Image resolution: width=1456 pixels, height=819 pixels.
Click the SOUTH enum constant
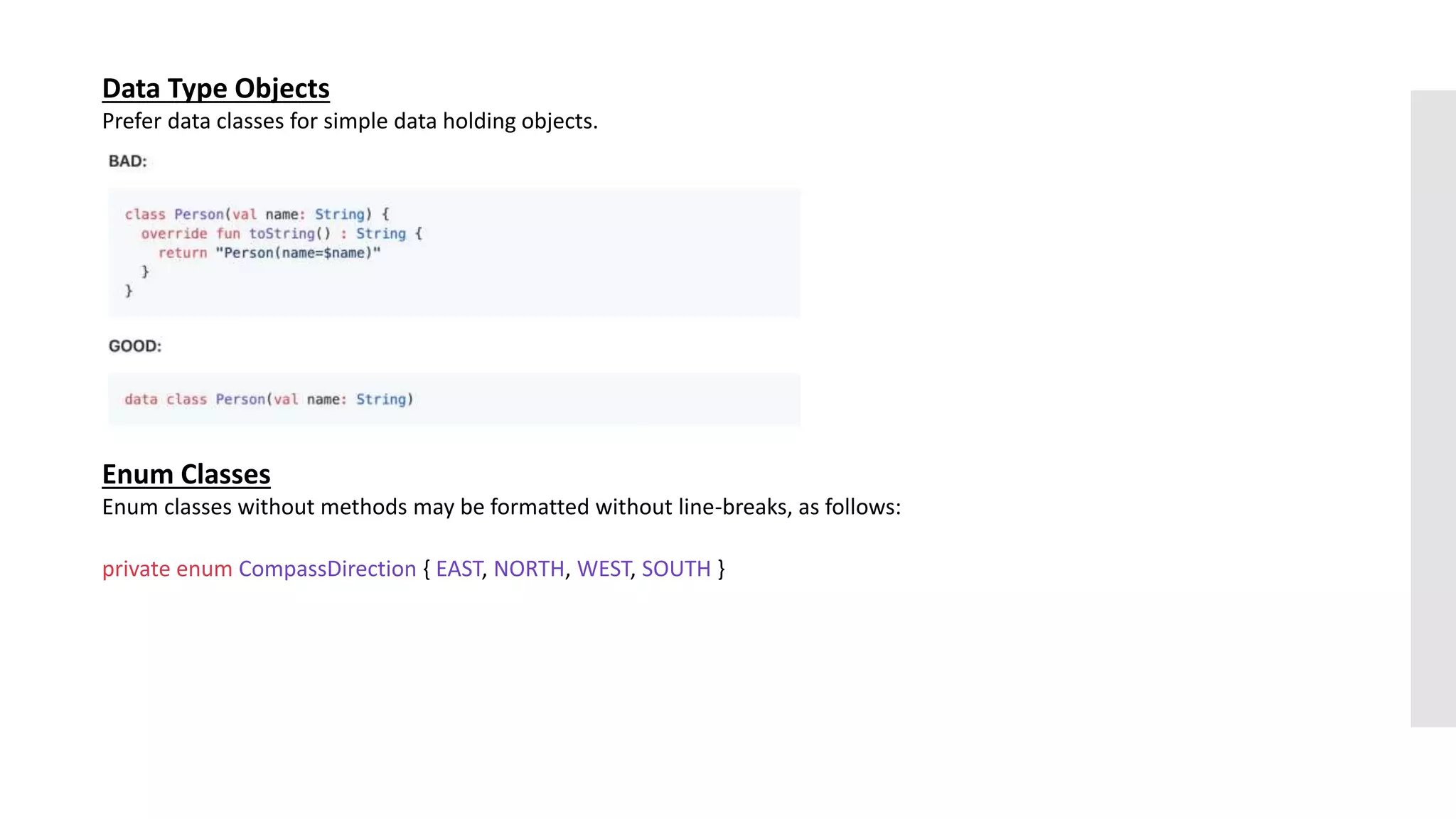[x=676, y=569]
